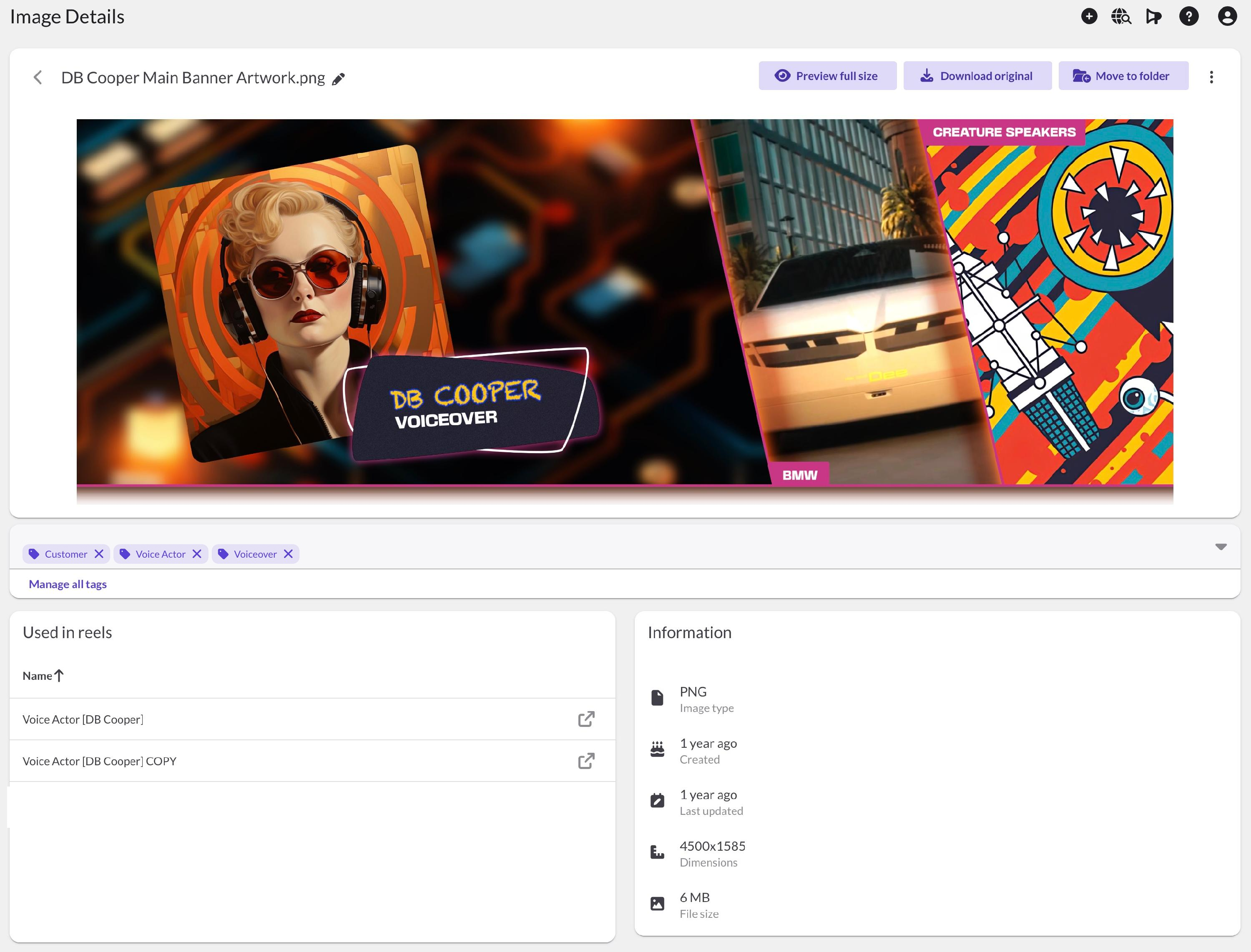Click the pencil icon to rename file

[339, 79]
